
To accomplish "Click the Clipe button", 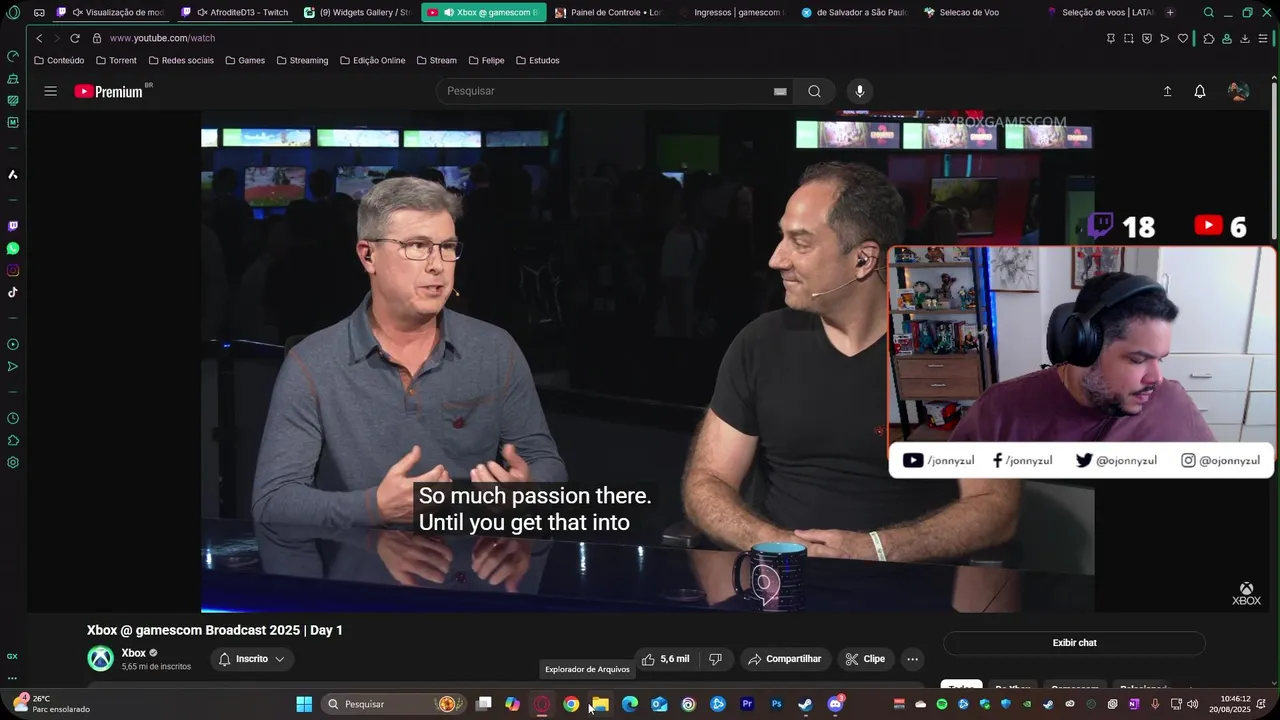I will [x=865, y=659].
